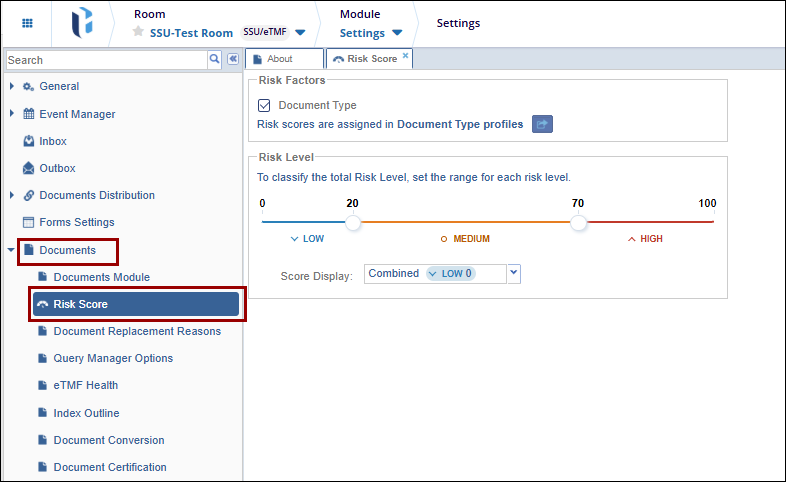Viewport: 786px width, 482px height.
Task: Expand the Event Manager node
Action: click(12, 114)
